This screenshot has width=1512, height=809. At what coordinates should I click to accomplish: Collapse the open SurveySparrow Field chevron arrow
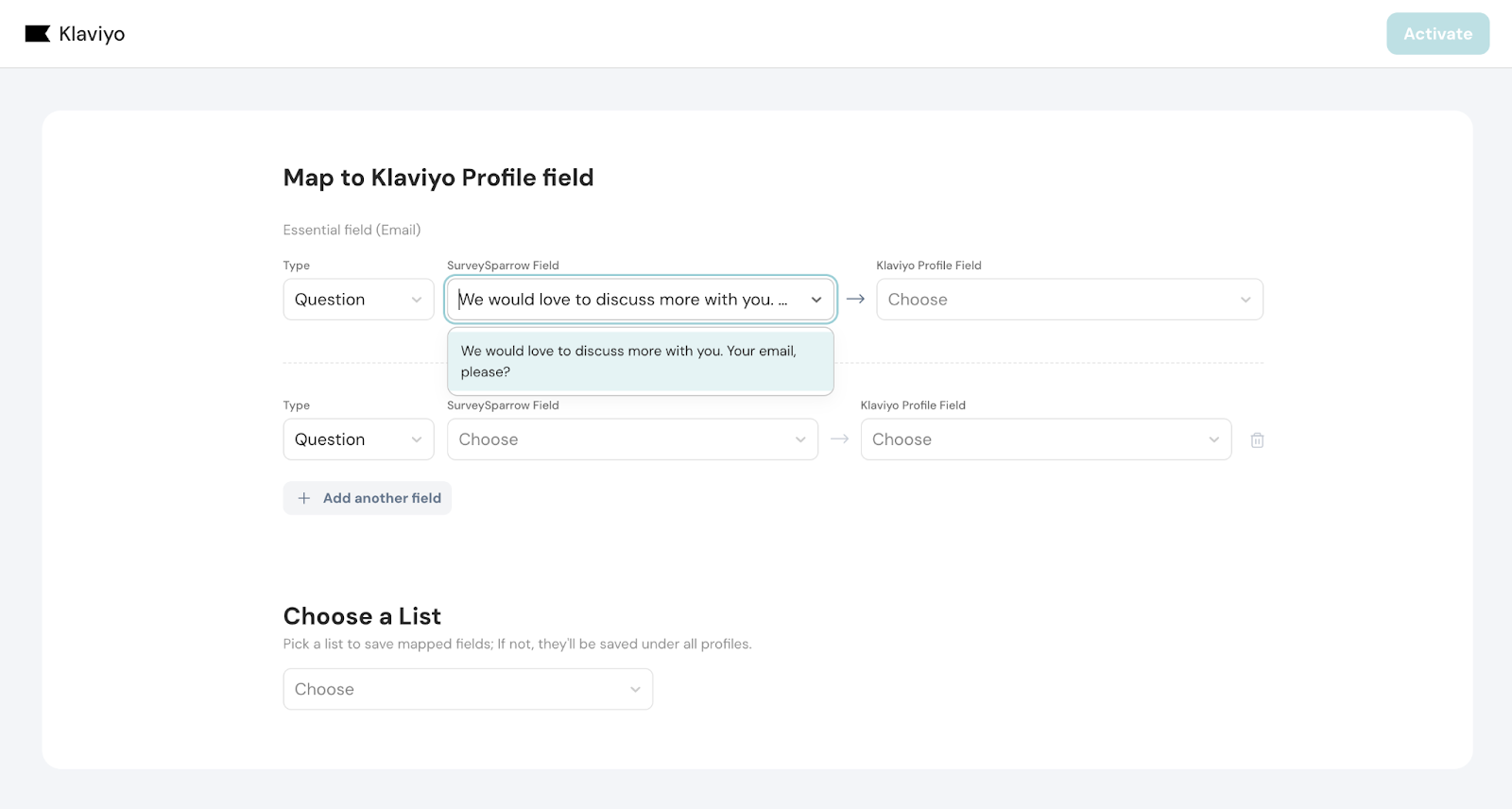[816, 300]
